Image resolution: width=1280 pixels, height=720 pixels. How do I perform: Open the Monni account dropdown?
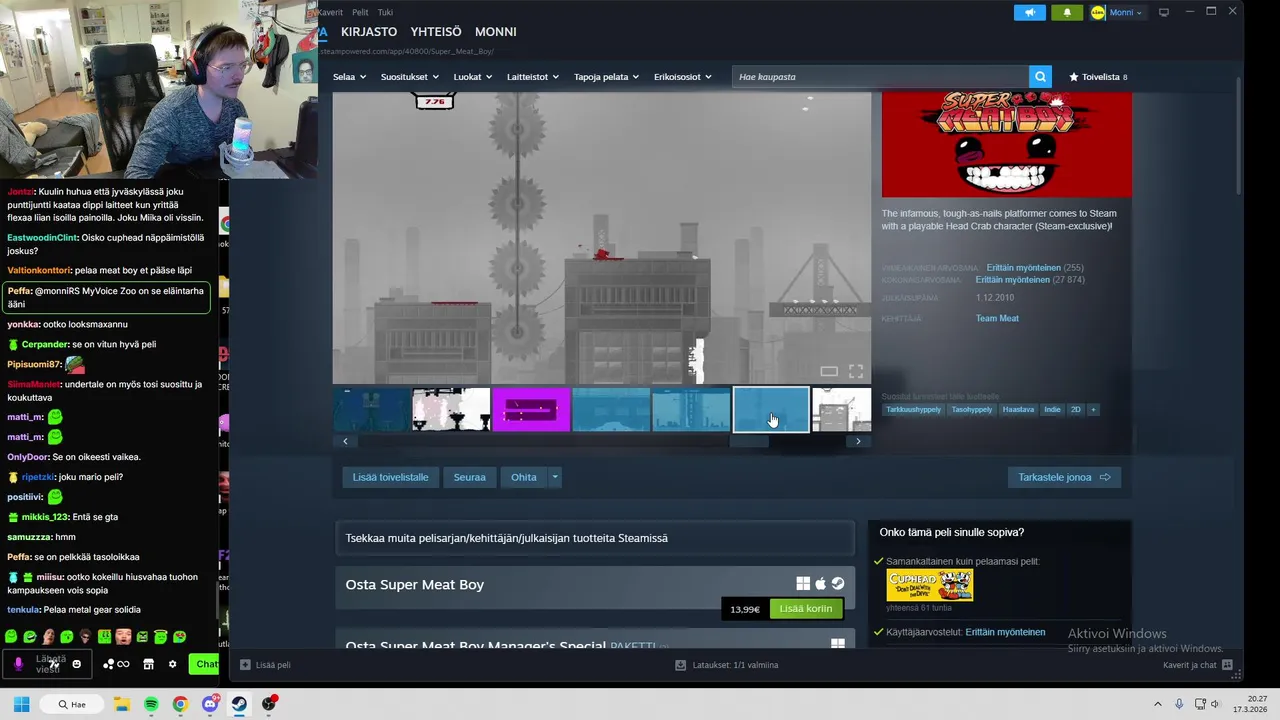coord(1116,12)
